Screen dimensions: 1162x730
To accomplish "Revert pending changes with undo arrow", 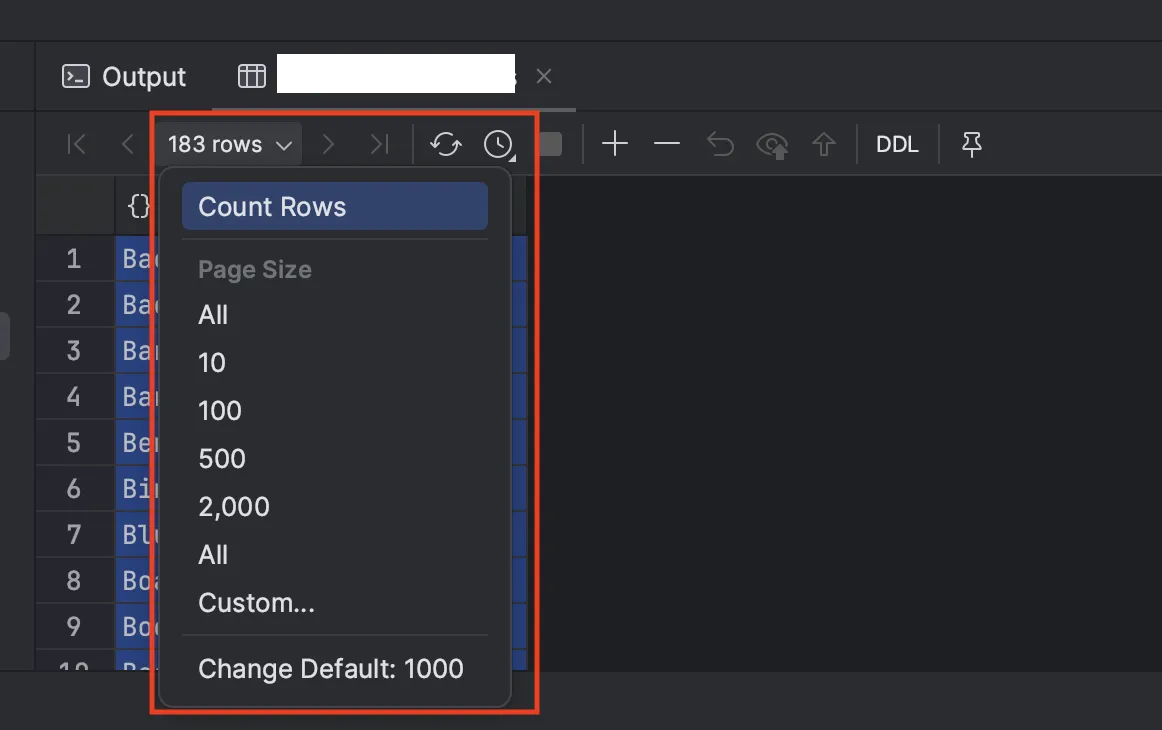I will (720, 145).
